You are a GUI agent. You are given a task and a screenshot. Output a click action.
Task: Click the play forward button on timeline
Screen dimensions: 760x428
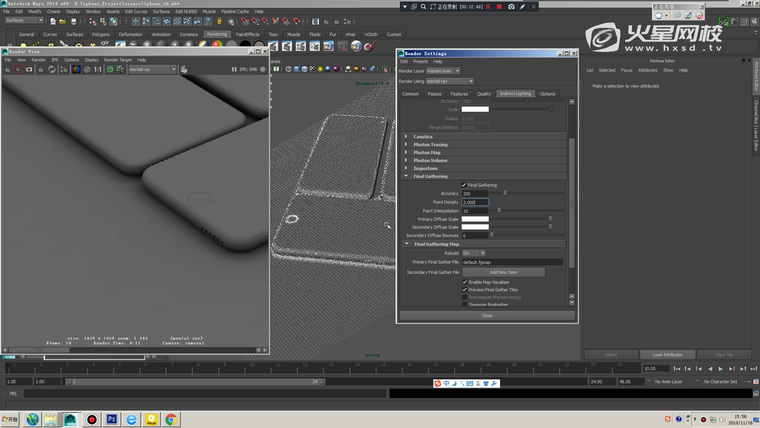[720, 369]
